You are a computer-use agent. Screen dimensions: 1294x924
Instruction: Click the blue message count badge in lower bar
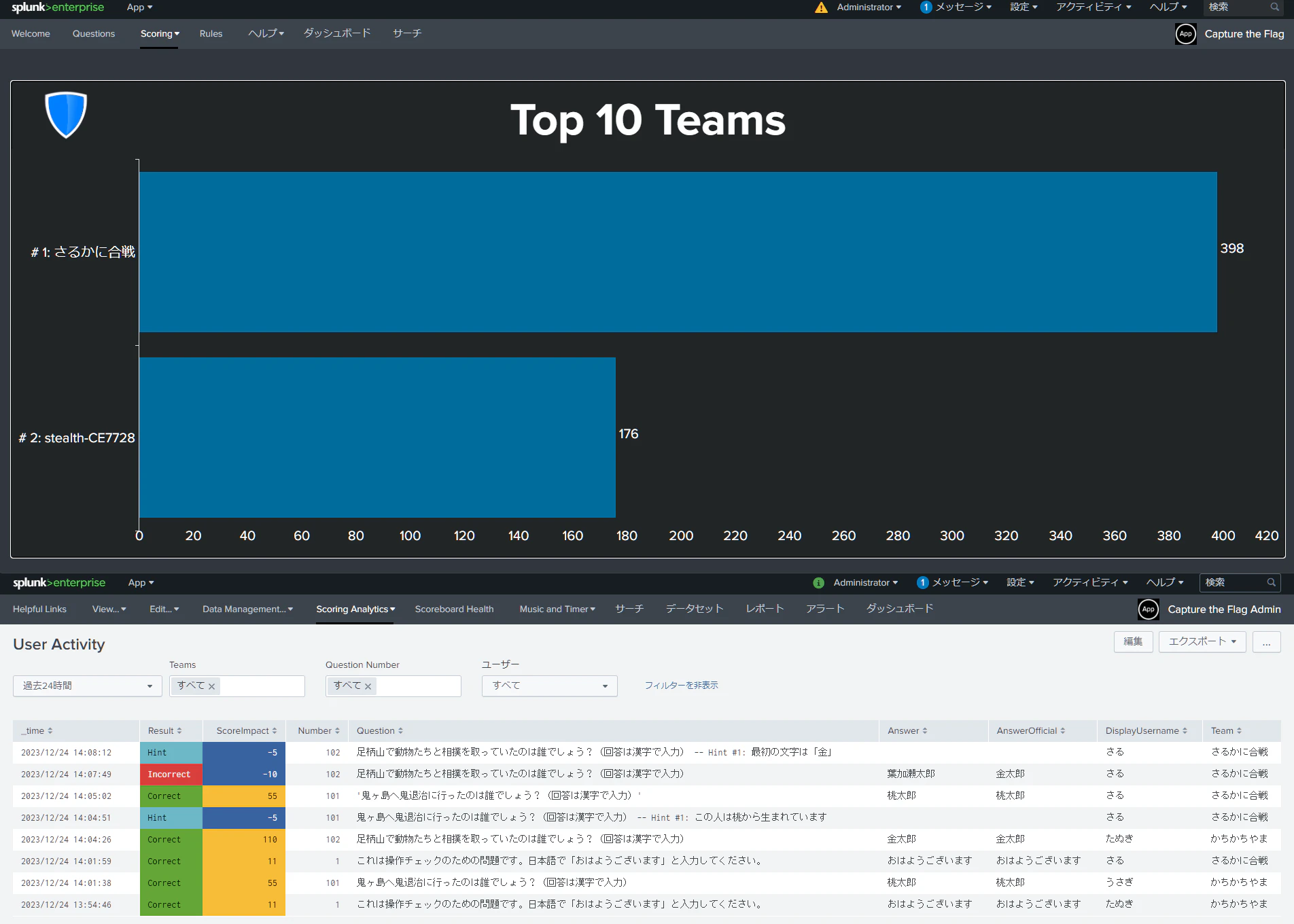click(x=922, y=583)
